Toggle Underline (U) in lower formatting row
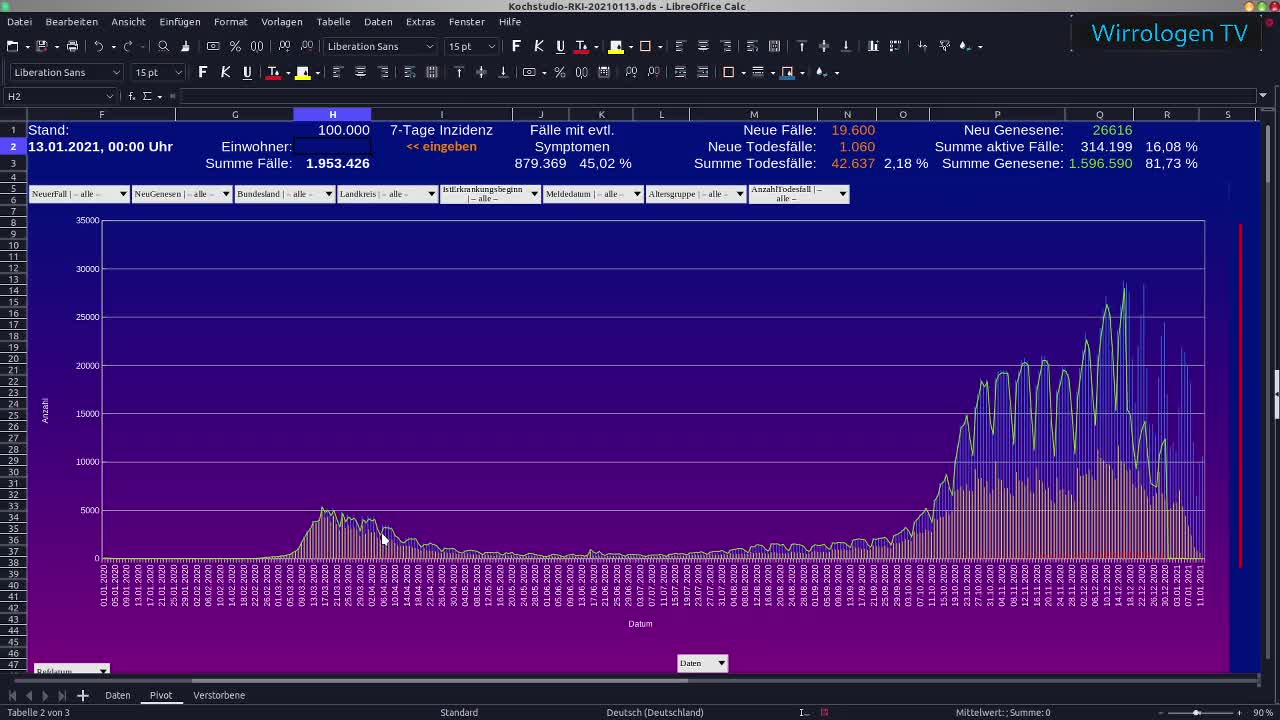The width and height of the screenshot is (1280, 720). 247,72
